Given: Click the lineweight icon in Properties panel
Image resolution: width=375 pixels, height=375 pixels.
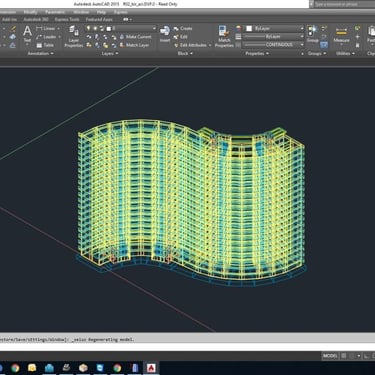Looking at the screenshot, I should coord(238,37).
